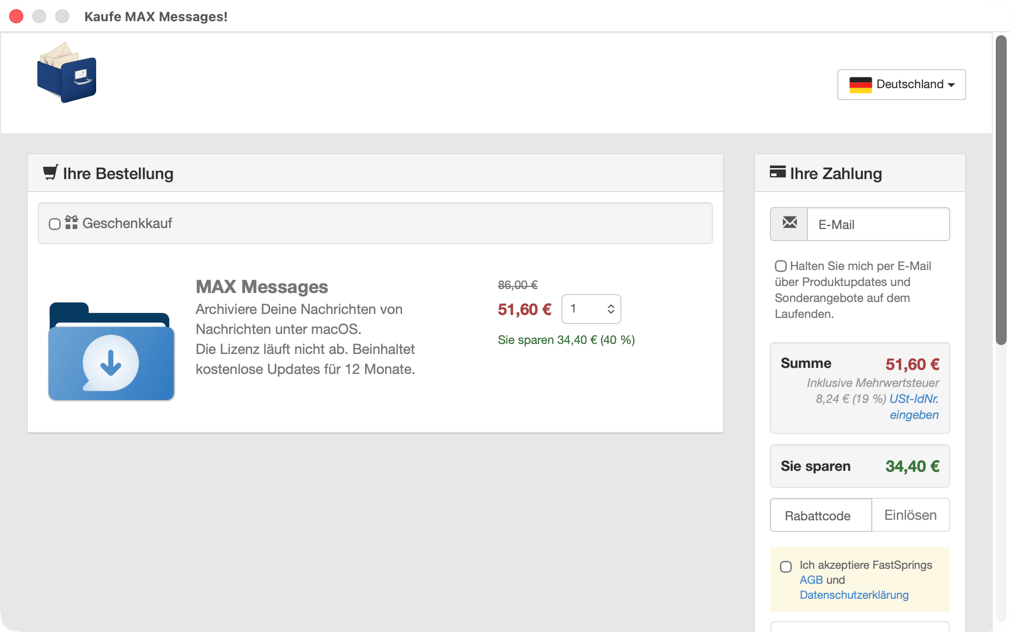This screenshot has width=1010, height=632.
Task: Click the German flag icon
Action: click(860, 85)
